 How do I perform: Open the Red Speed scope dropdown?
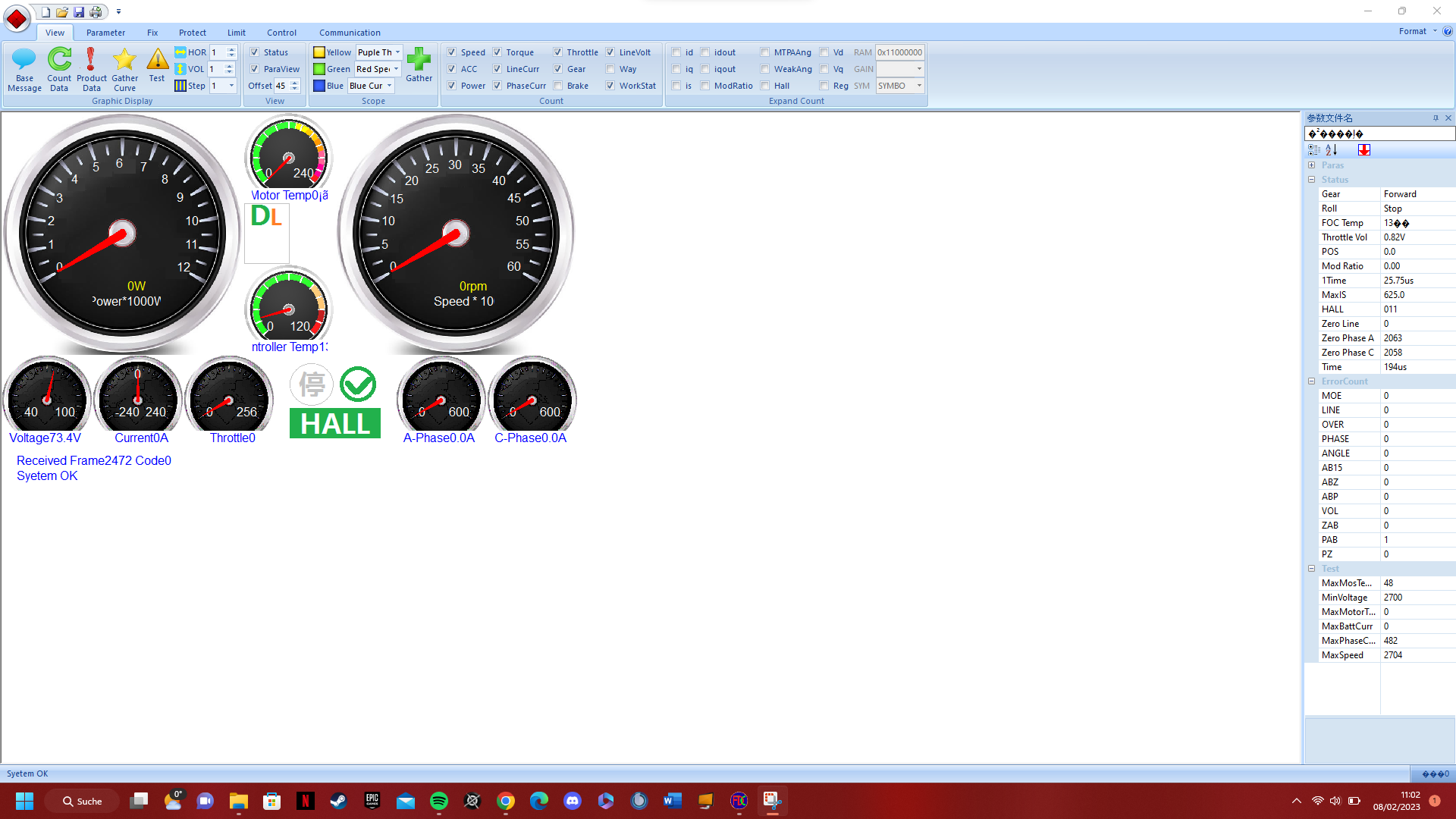tap(396, 69)
